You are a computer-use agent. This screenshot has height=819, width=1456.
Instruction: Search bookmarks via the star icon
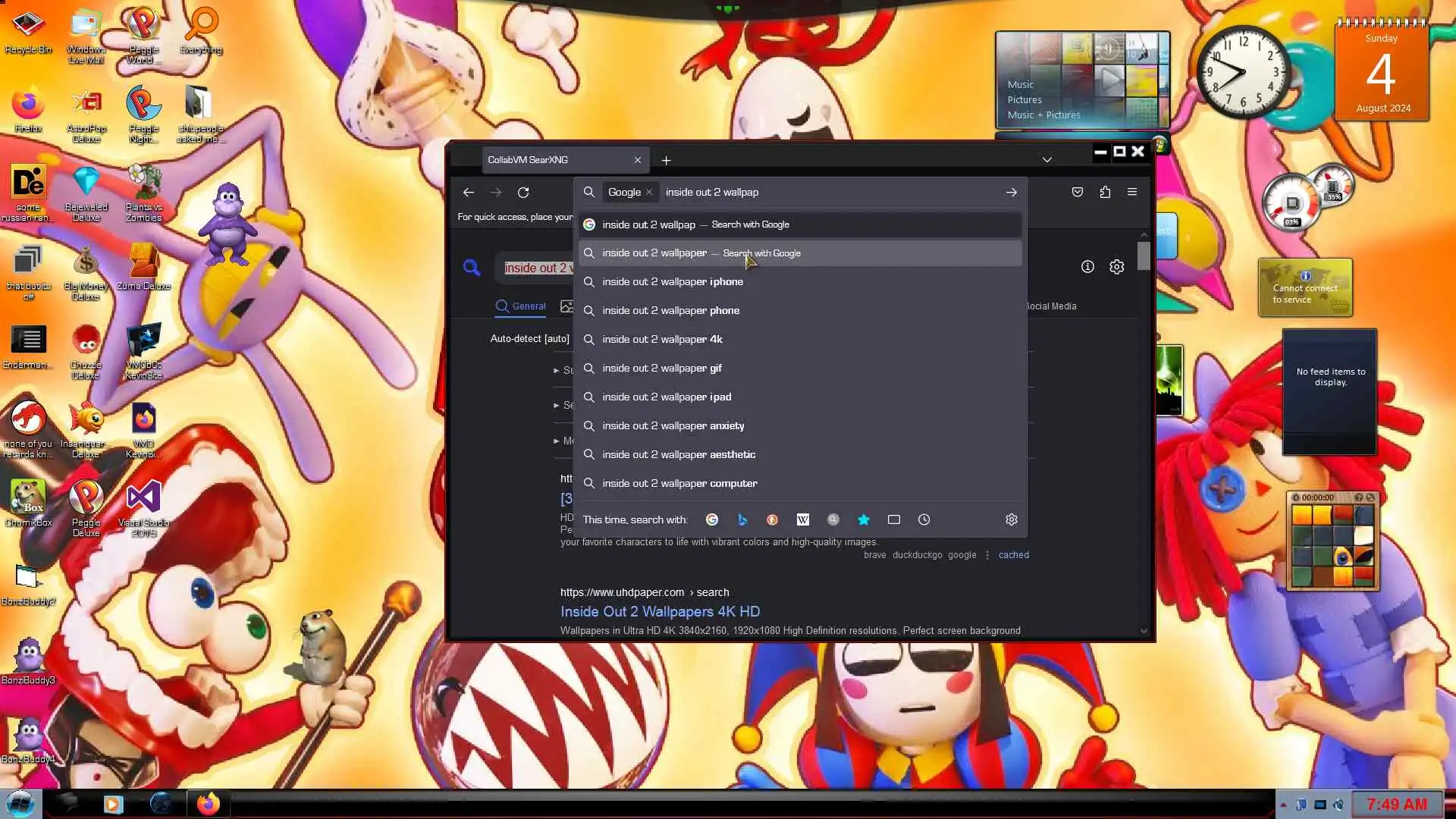click(863, 519)
